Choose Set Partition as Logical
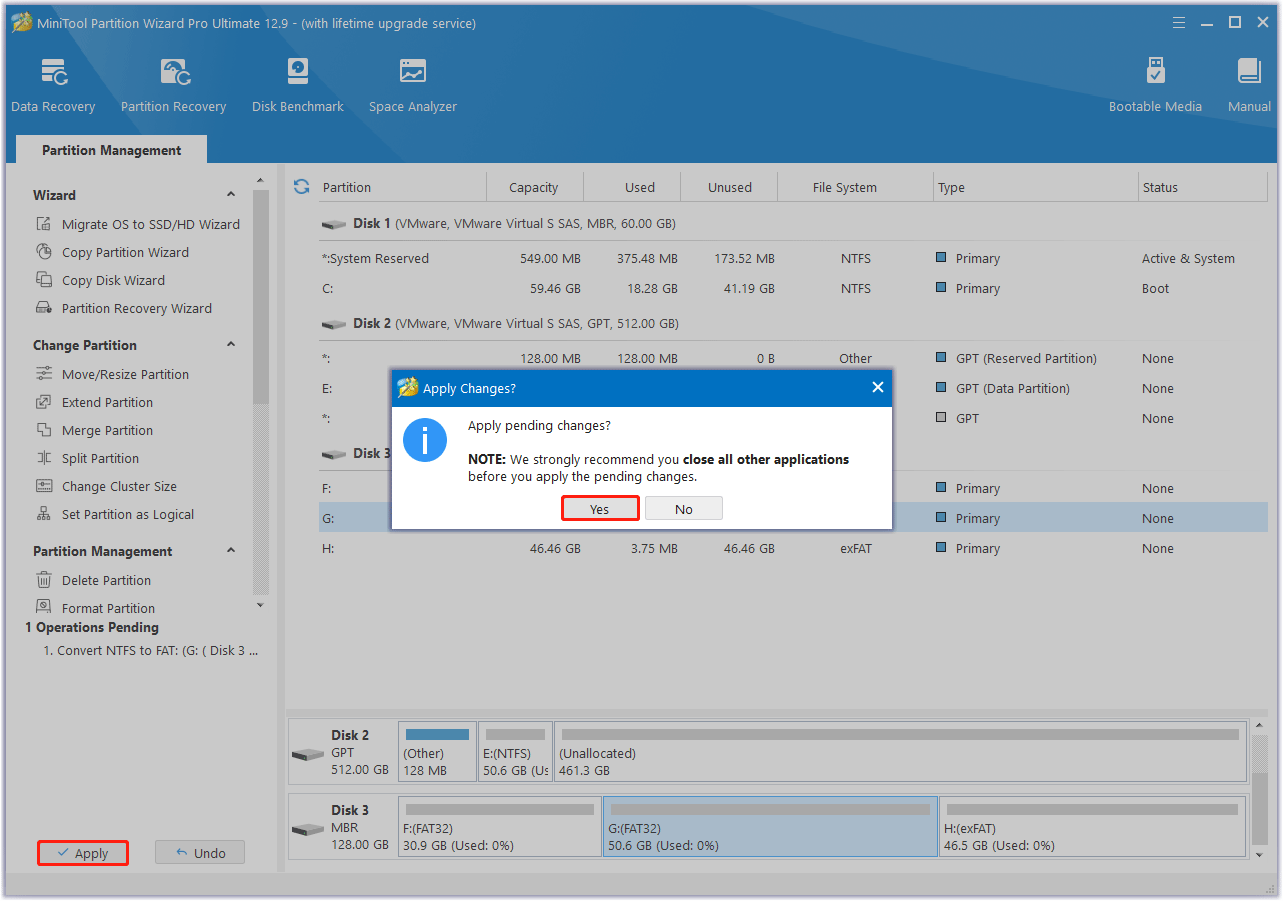The image size is (1283, 901). click(x=115, y=514)
